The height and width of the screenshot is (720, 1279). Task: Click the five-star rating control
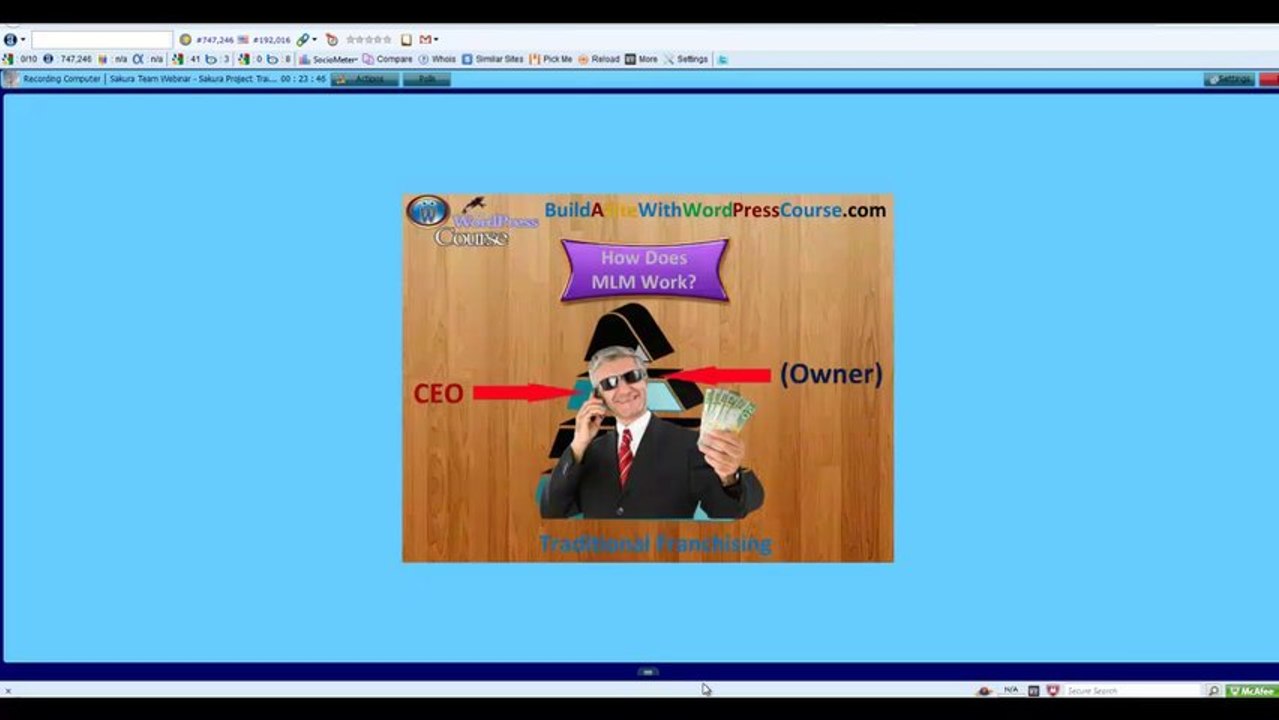[x=369, y=40]
